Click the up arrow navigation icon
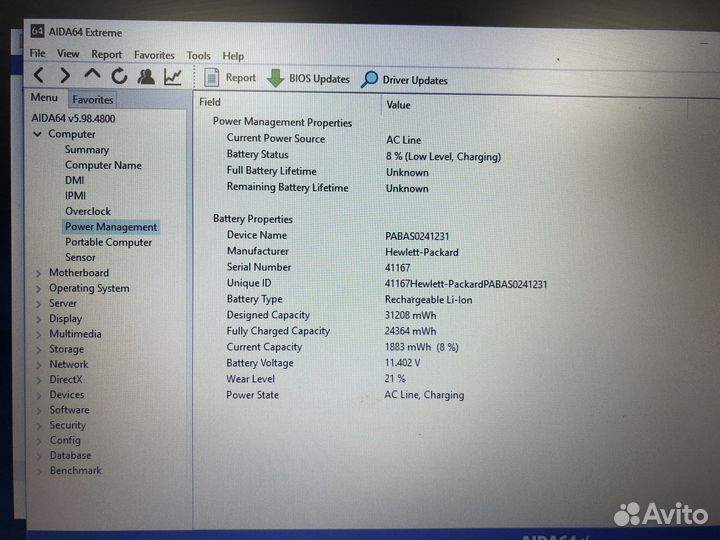The width and height of the screenshot is (720, 540). pos(92,74)
